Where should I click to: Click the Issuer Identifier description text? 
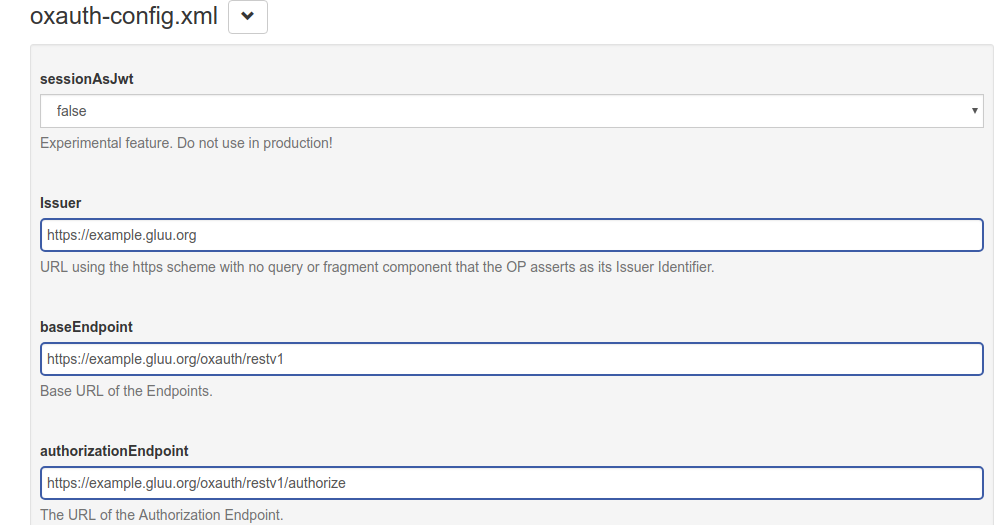[377, 267]
